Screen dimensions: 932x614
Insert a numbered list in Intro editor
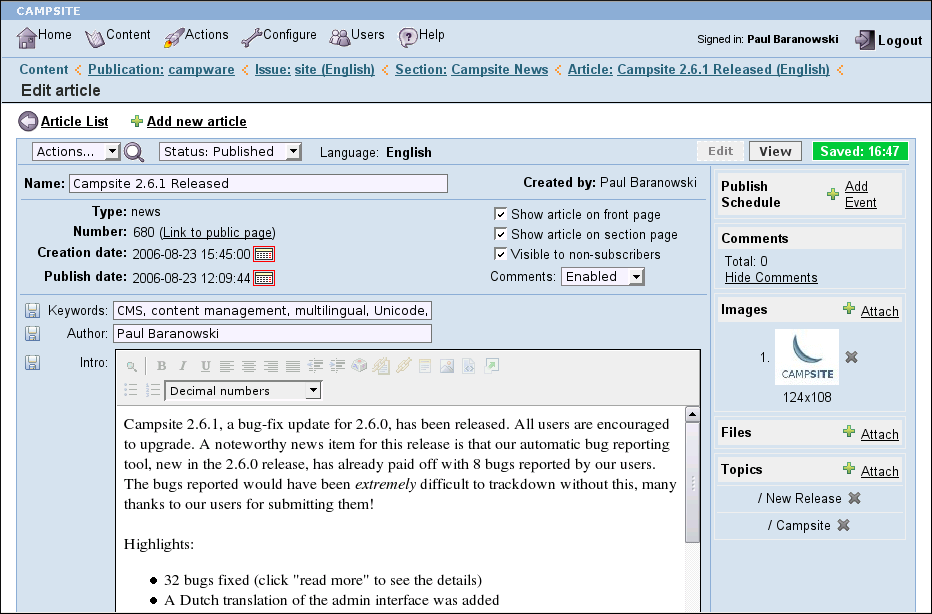click(x=153, y=390)
